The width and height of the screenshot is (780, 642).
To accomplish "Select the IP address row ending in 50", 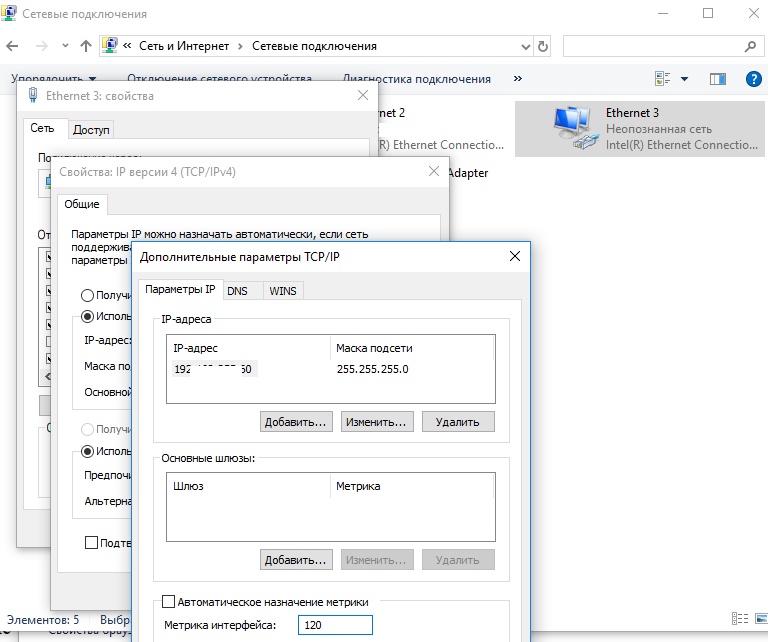I will [x=214, y=369].
